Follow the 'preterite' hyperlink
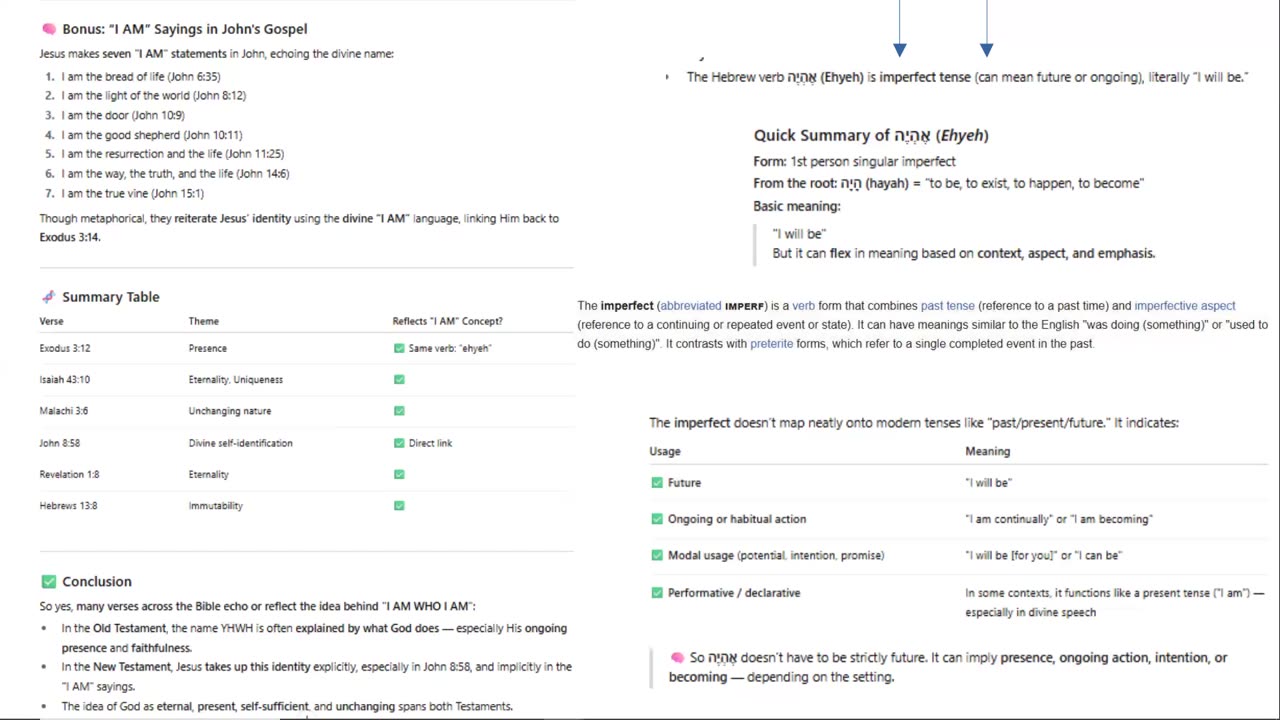 point(771,344)
